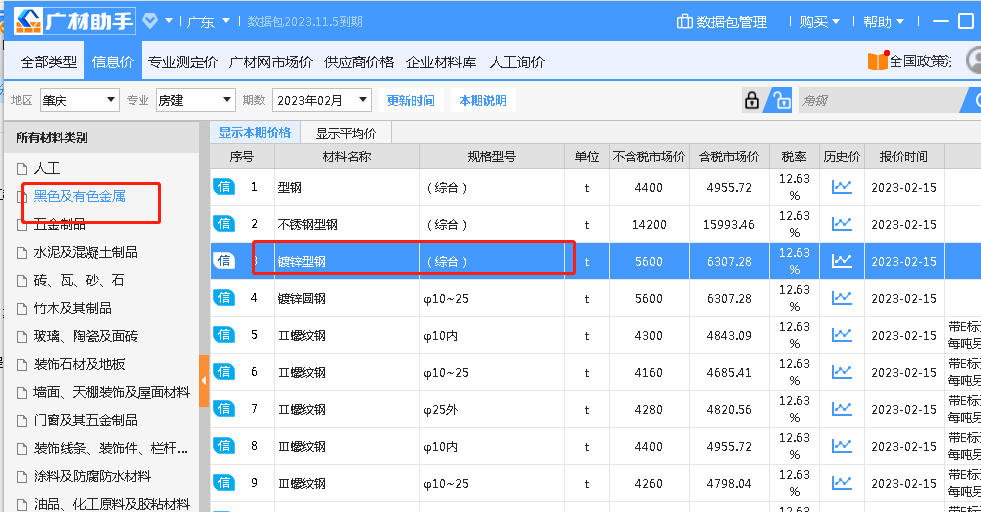This screenshot has width=981, height=512.
Task: Click the unlocked padlock icon
Action: 781,100
